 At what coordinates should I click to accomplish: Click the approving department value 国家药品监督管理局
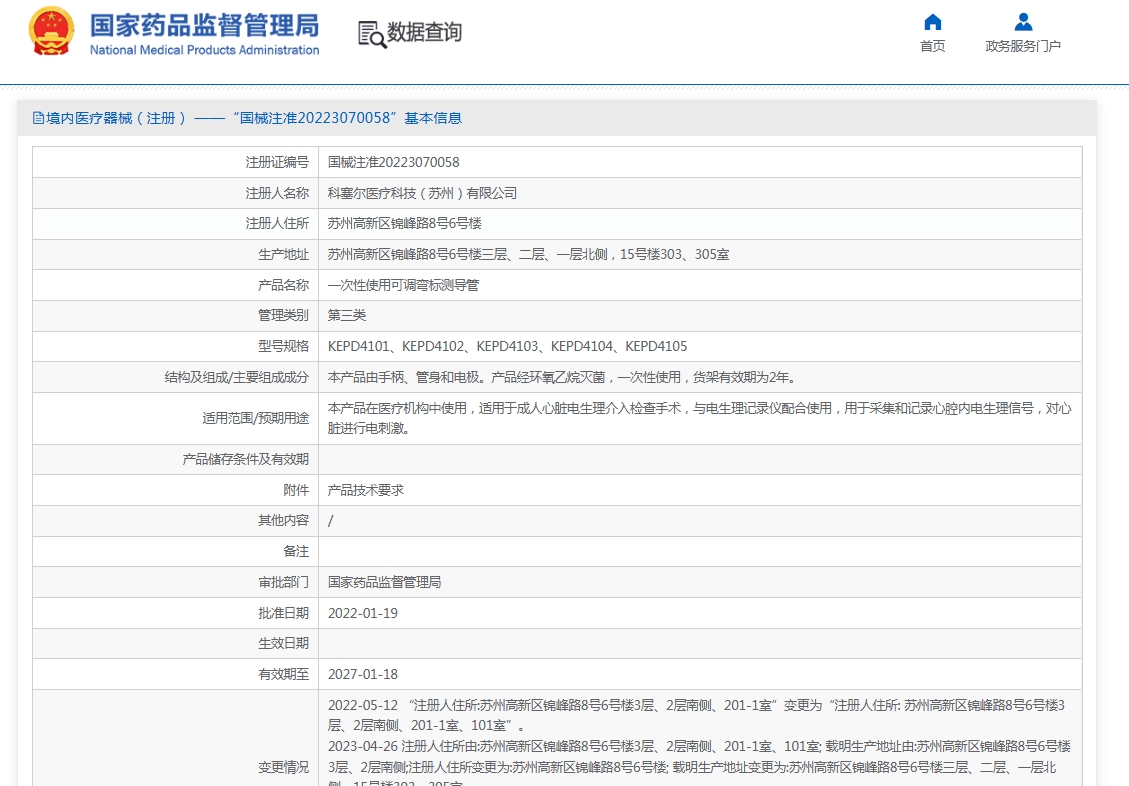tap(384, 582)
